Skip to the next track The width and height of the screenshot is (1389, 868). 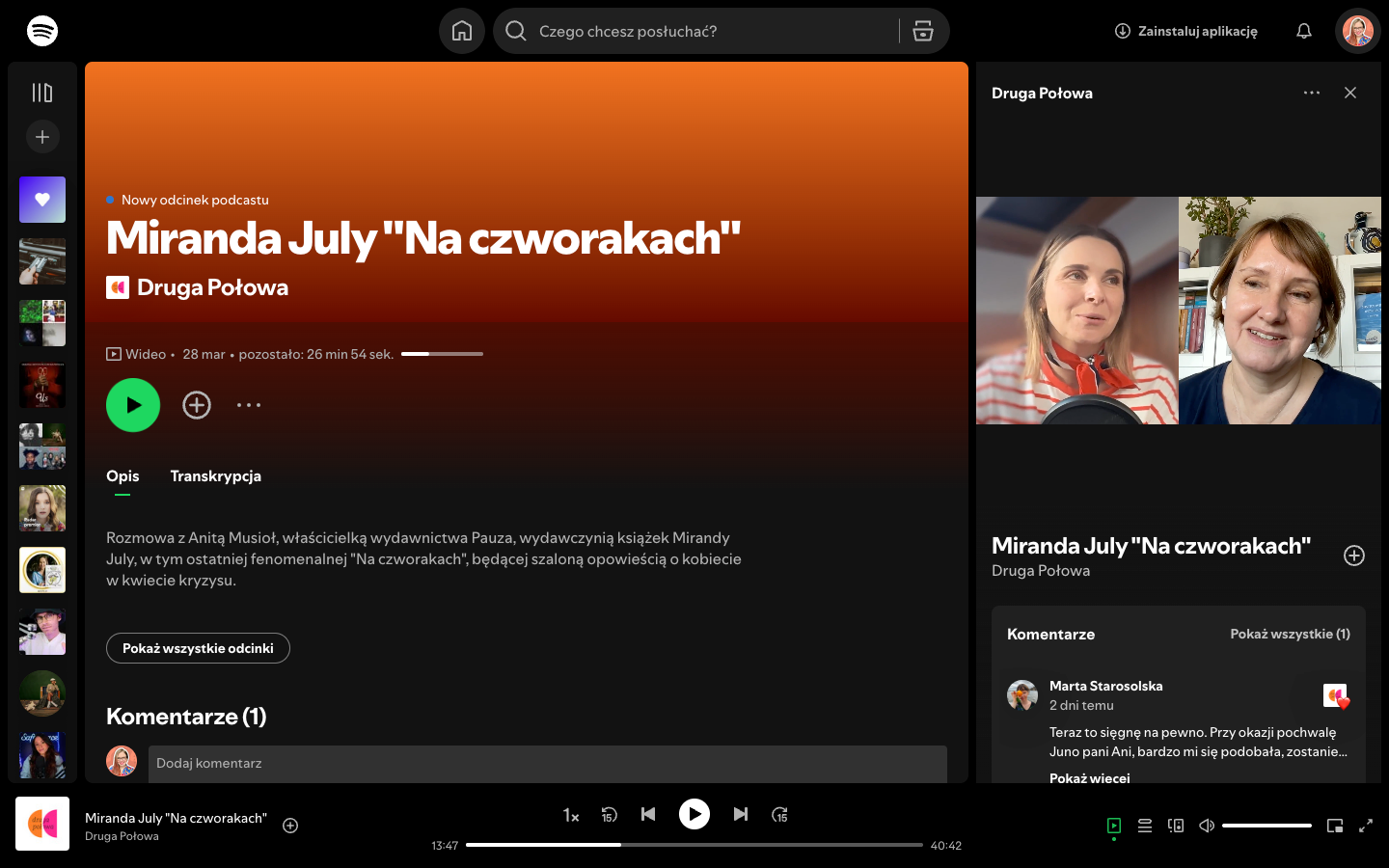tap(740, 815)
